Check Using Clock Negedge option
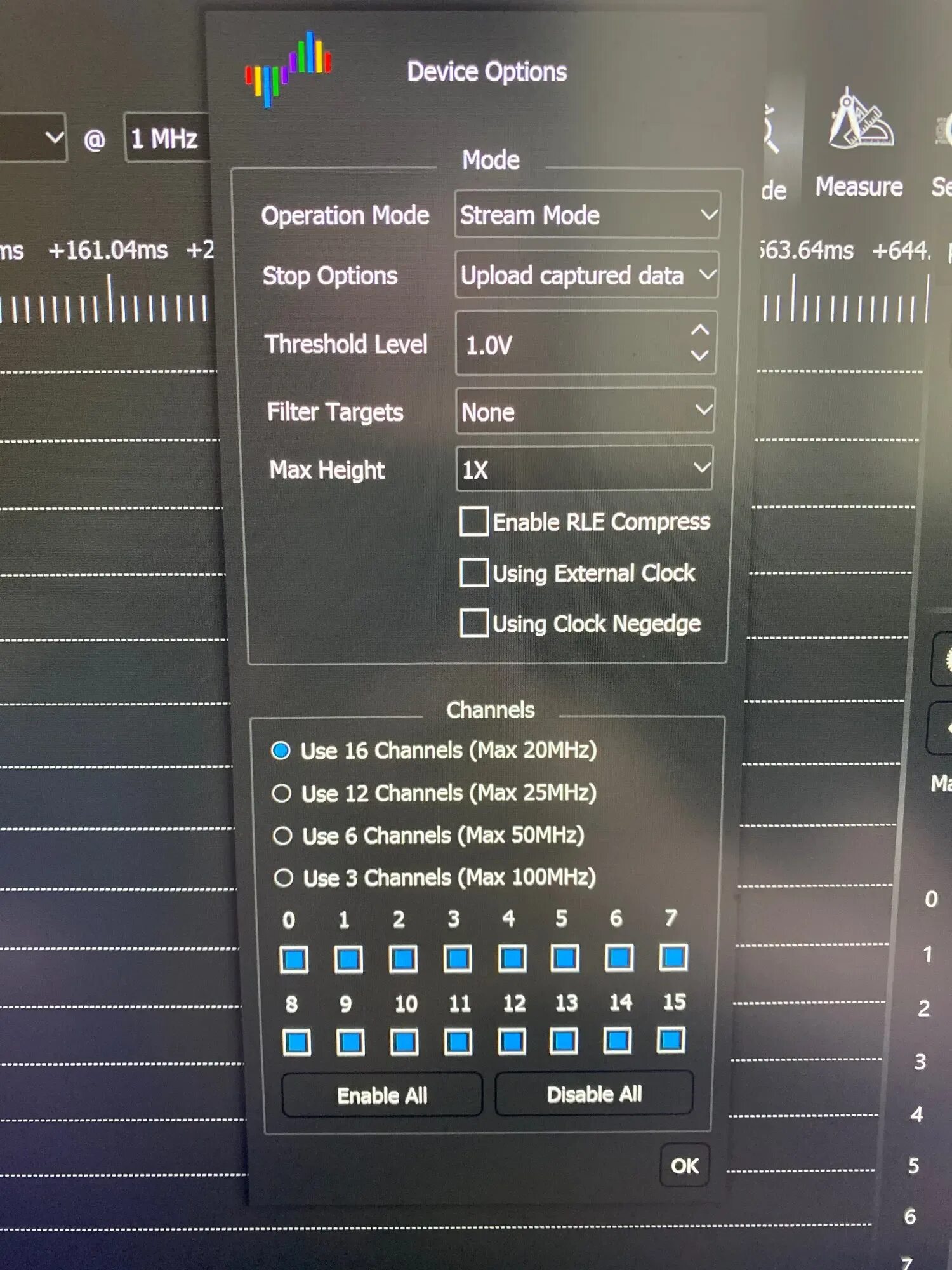This screenshot has height=1270, width=952. click(474, 623)
